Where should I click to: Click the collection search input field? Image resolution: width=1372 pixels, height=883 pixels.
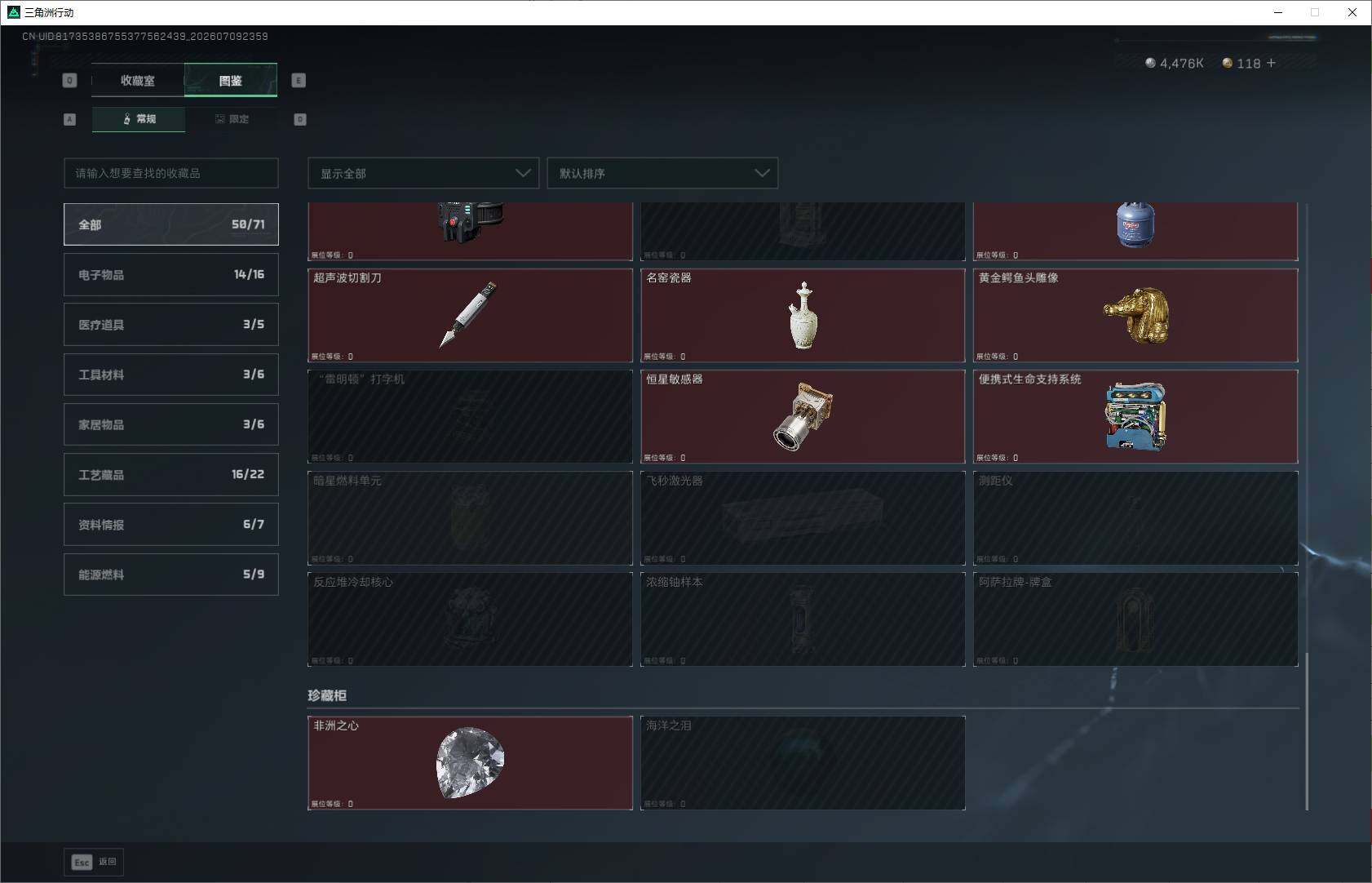pyautogui.click(x=171, y=173)
